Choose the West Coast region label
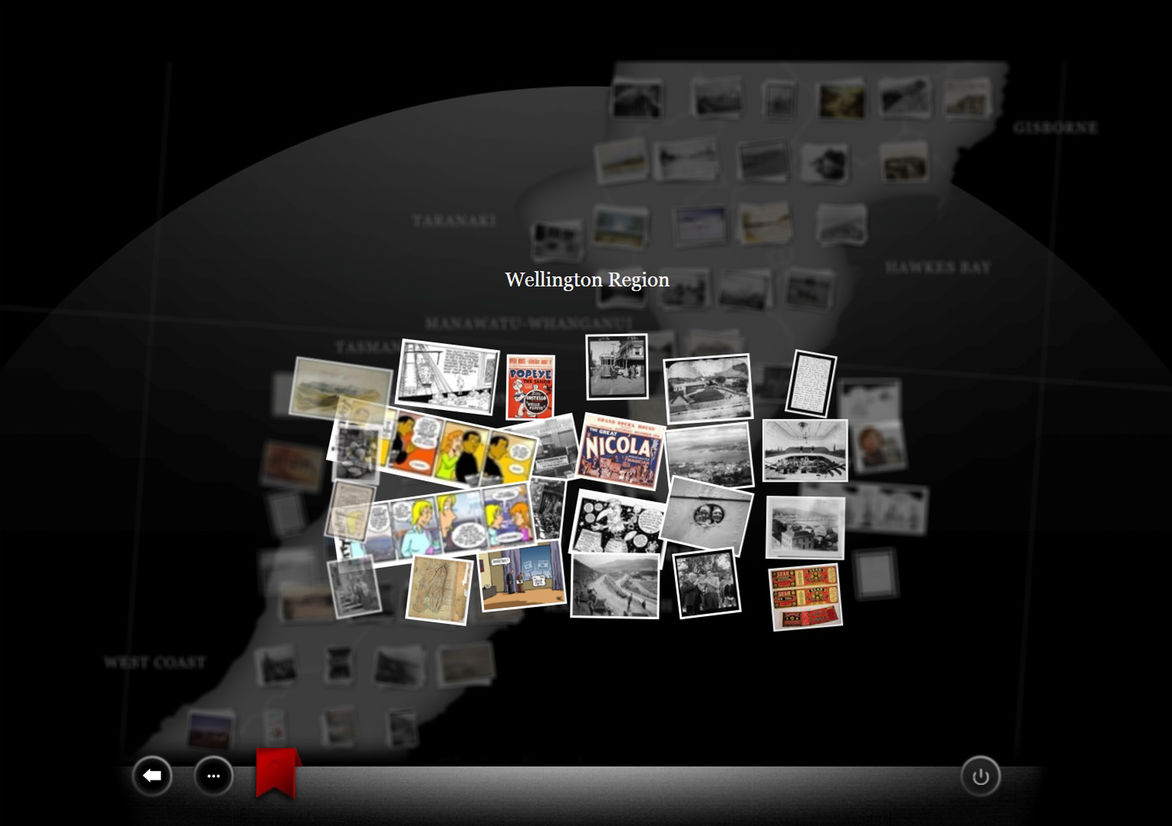1172x826 pixels. [x=154, y=662]
